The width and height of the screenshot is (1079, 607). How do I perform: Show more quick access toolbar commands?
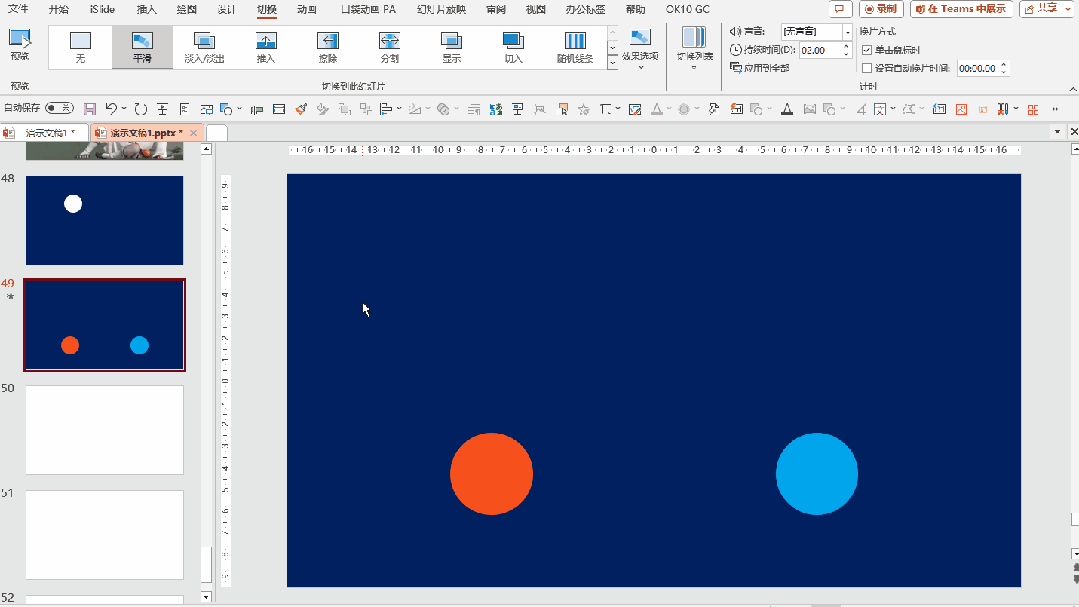1055,109
